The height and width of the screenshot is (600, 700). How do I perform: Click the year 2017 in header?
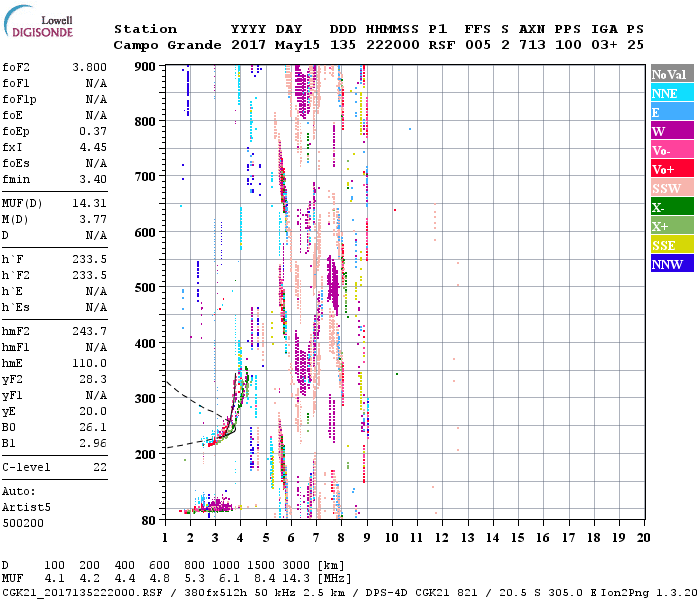pos(249,45)
